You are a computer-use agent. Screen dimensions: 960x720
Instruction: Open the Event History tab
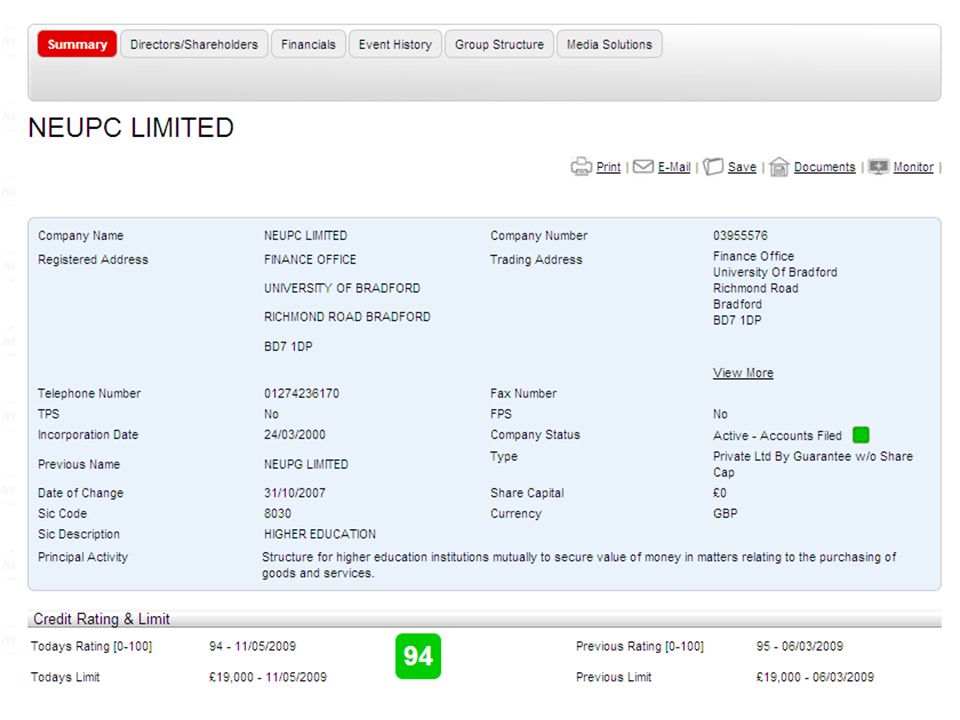click(x=396, y=44)
